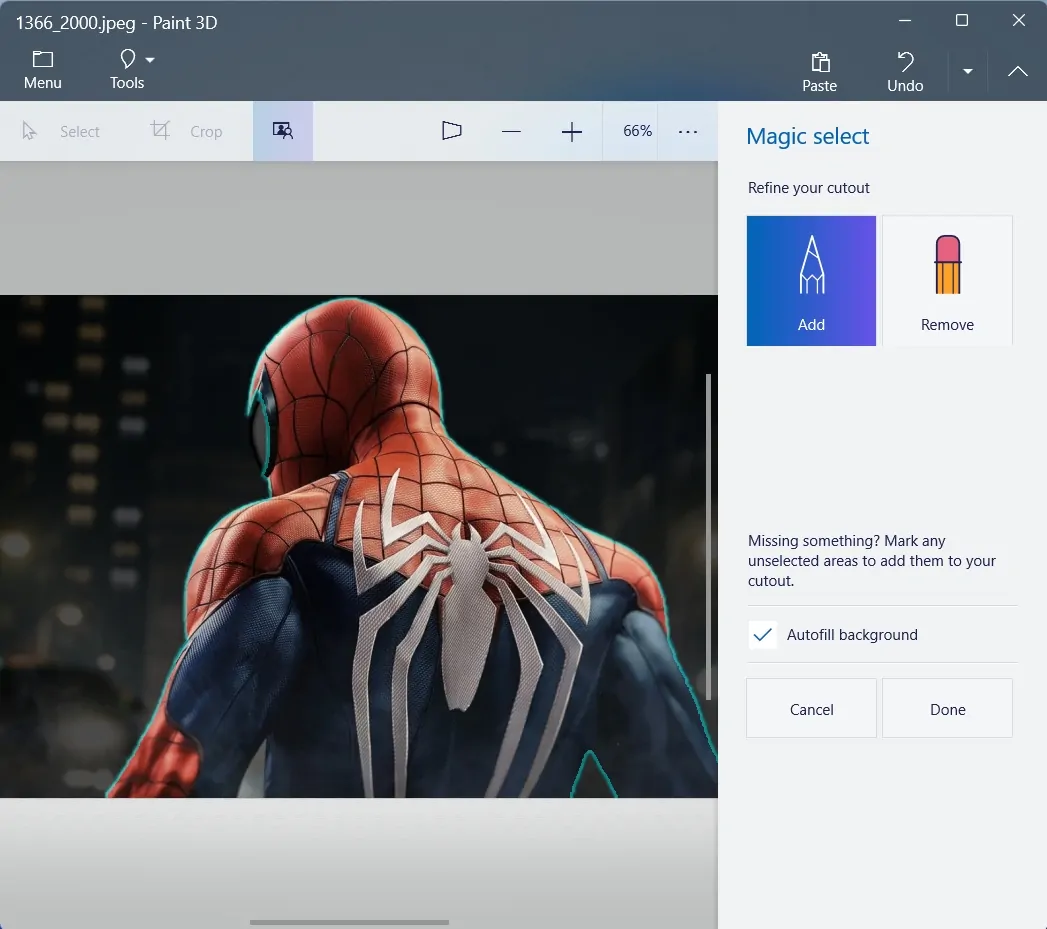Viewport: 1047px width, 929px height.
Task: Expand the more options arrow beside Undo
Action: click(x=968, y=71)
